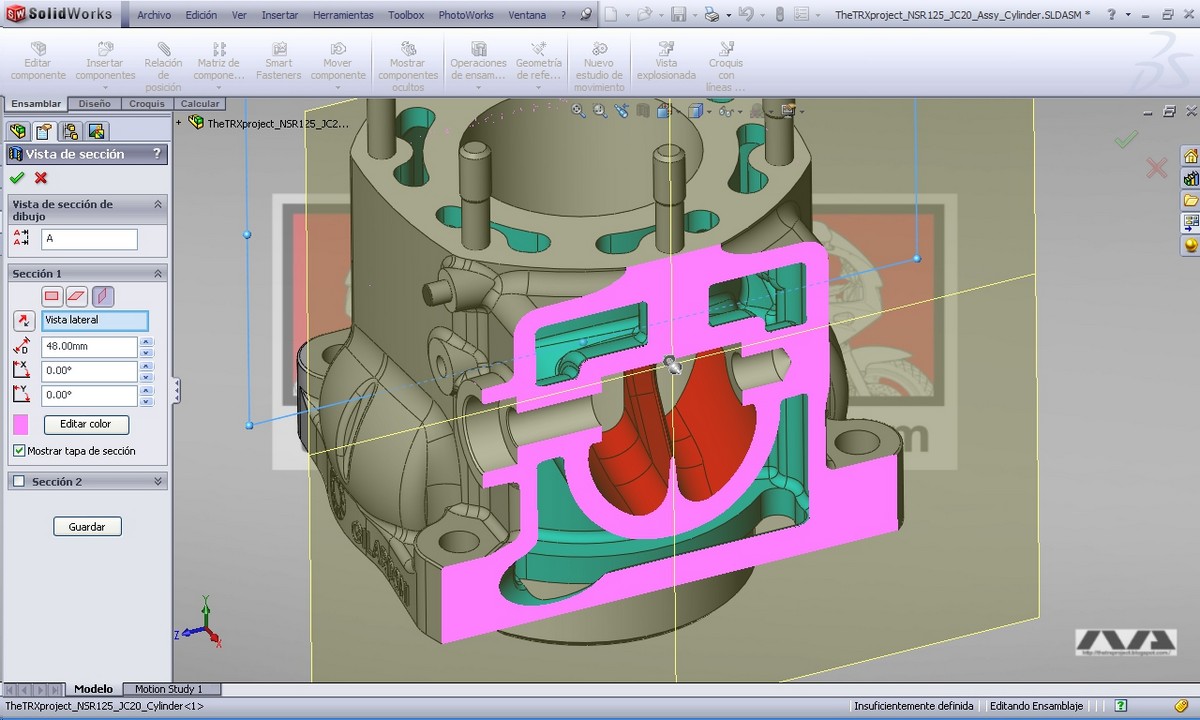Click the Rebuild traffic light icon

782,15
